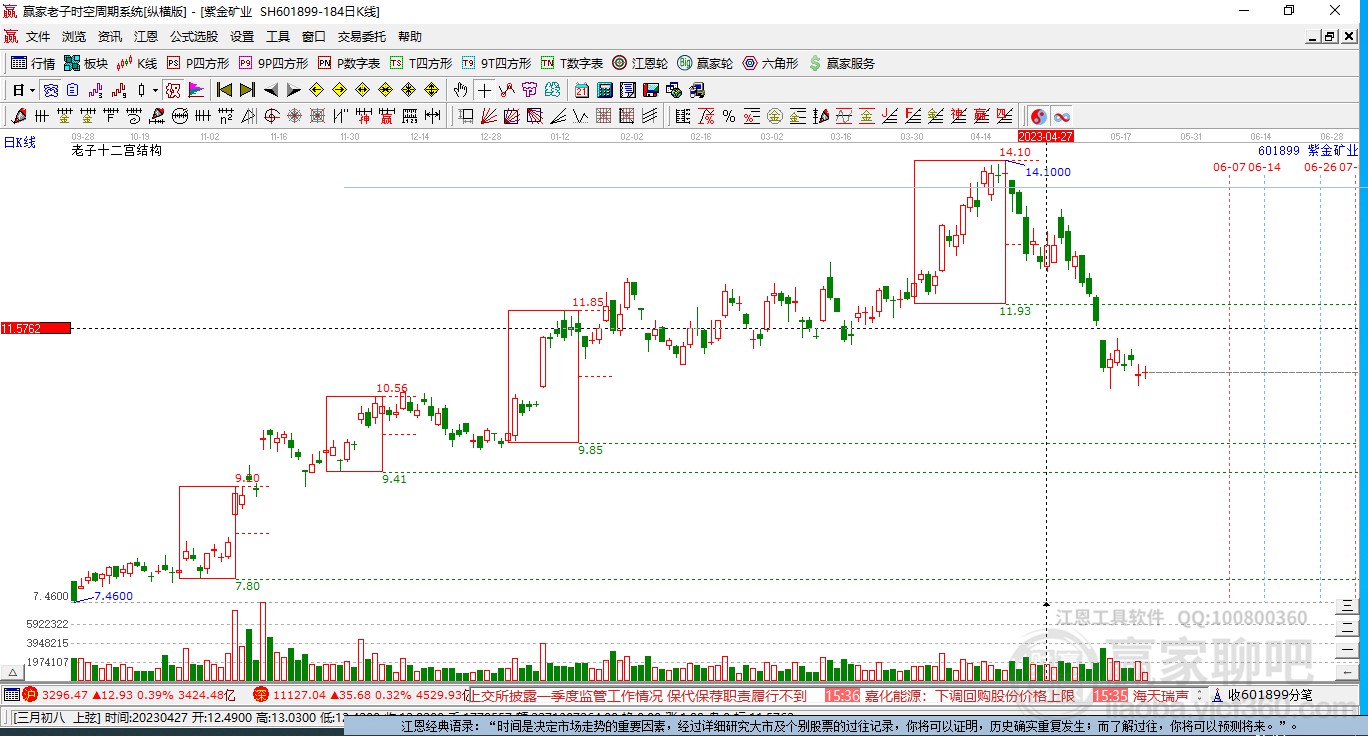Select the hand pan tool
Viewport: 1368px width, 736px height.
click(x=460, y=90)
